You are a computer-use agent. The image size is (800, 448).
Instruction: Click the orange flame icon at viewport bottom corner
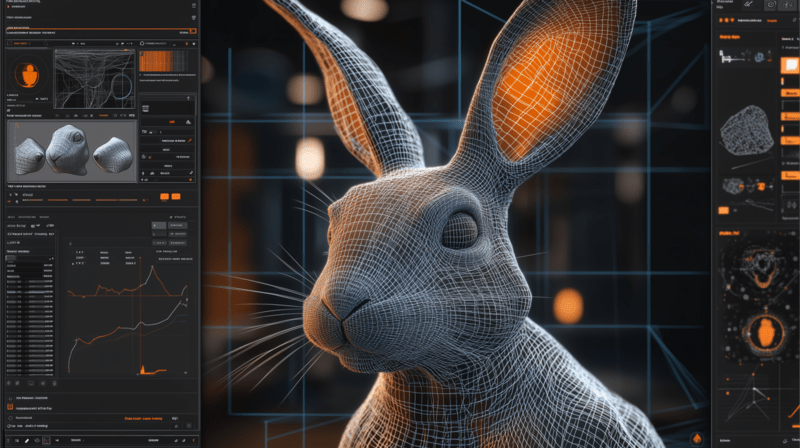pos(697,438)
